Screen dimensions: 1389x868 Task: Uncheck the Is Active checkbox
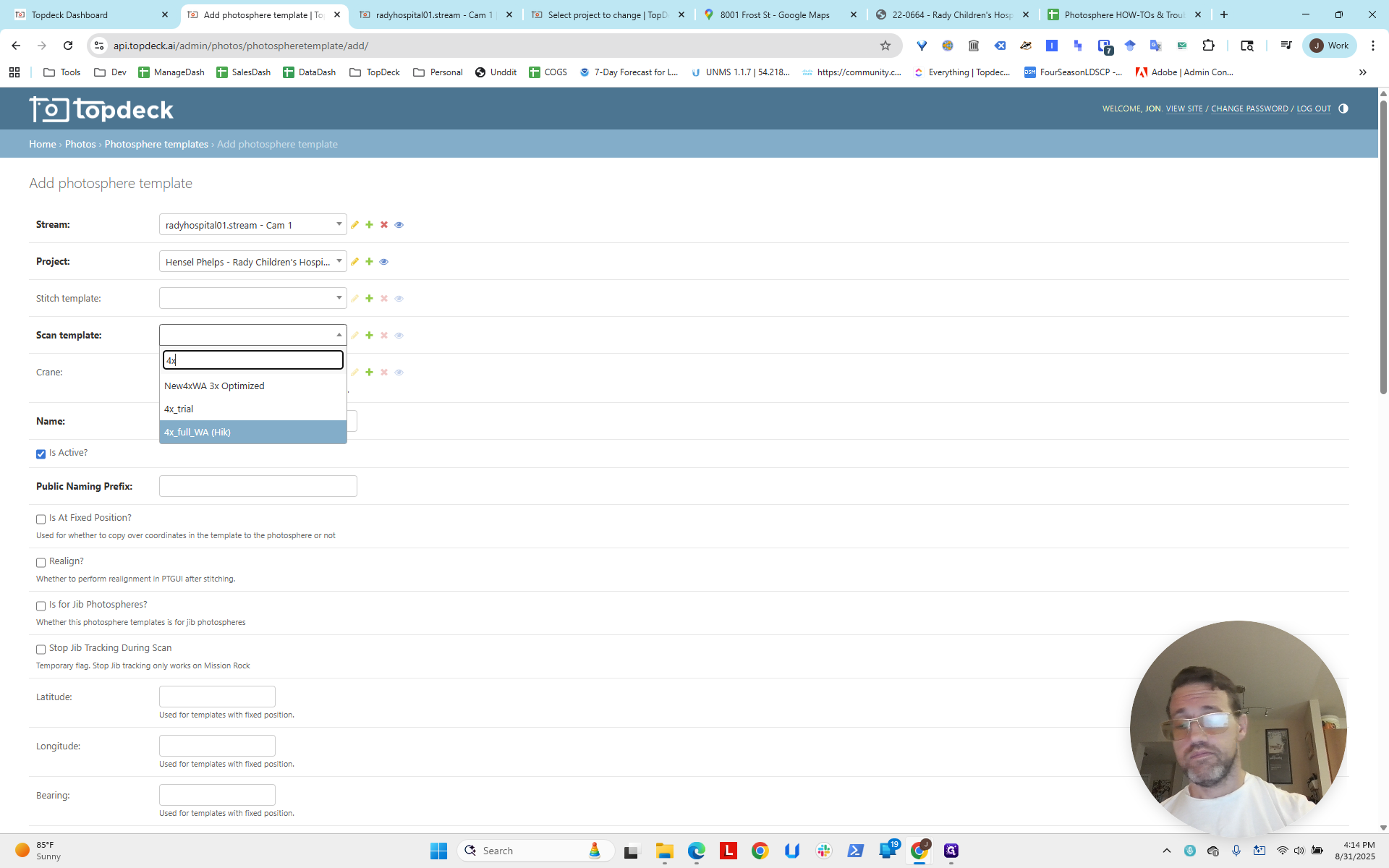pyautogui.click(x=41, y=454)
